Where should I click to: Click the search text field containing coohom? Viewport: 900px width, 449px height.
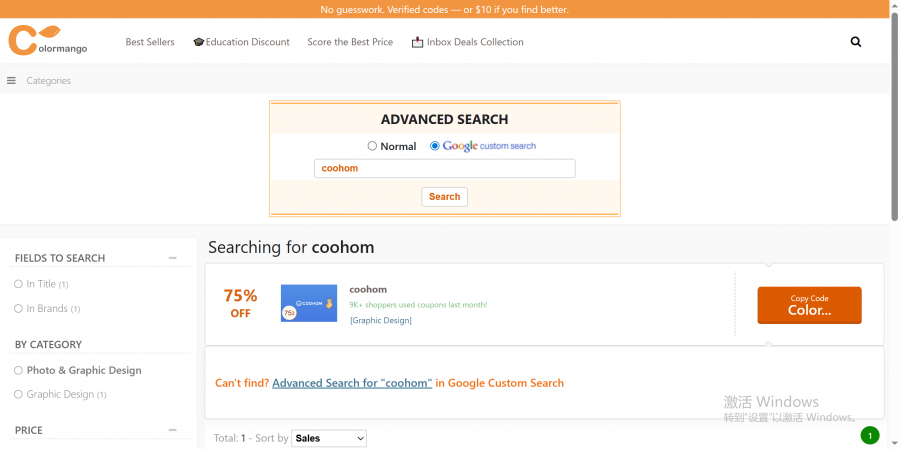pos(444,168)
